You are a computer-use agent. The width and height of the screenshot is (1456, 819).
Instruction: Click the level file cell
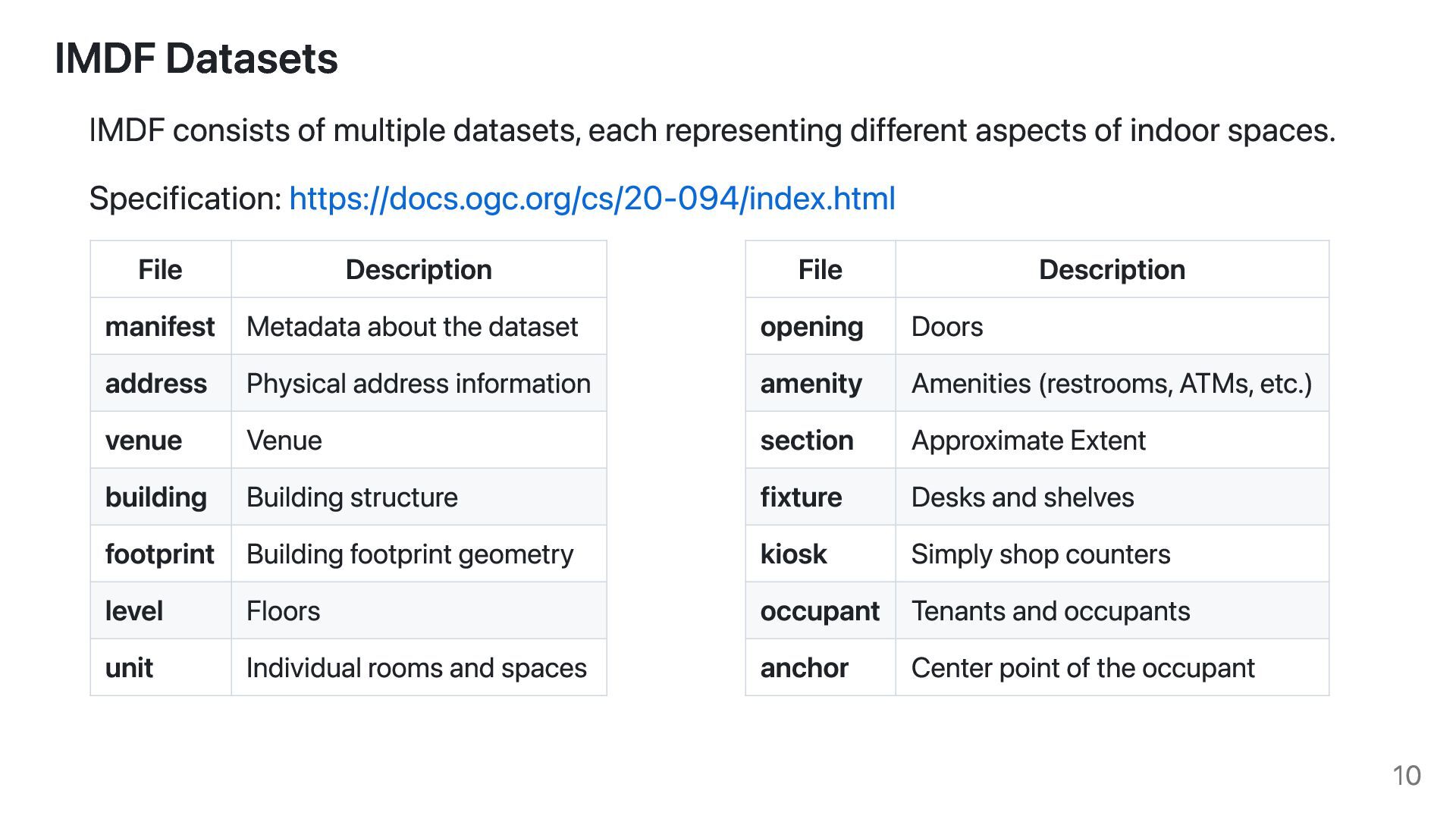point(134,611)
